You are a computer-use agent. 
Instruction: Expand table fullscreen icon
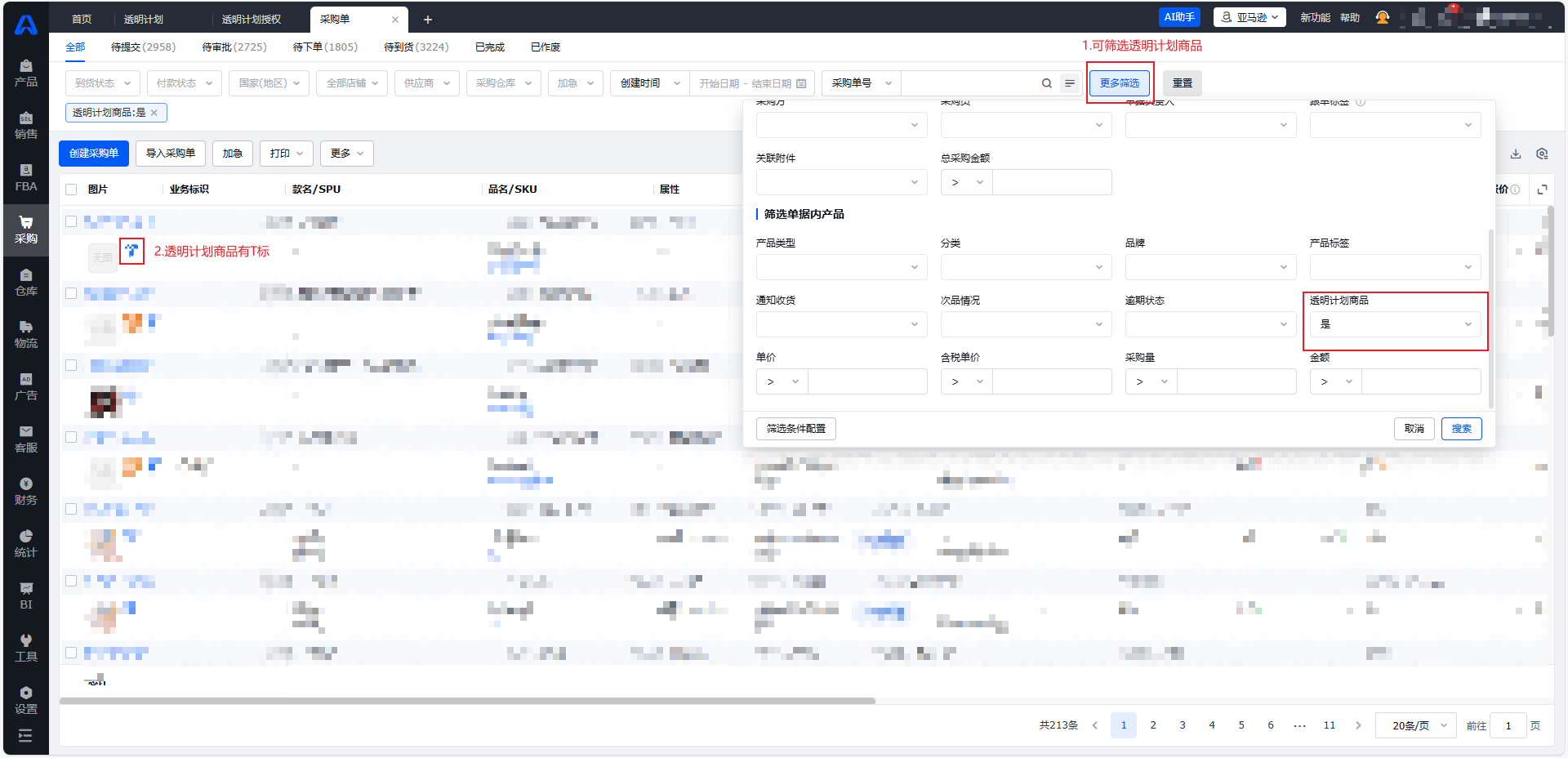1542,189
